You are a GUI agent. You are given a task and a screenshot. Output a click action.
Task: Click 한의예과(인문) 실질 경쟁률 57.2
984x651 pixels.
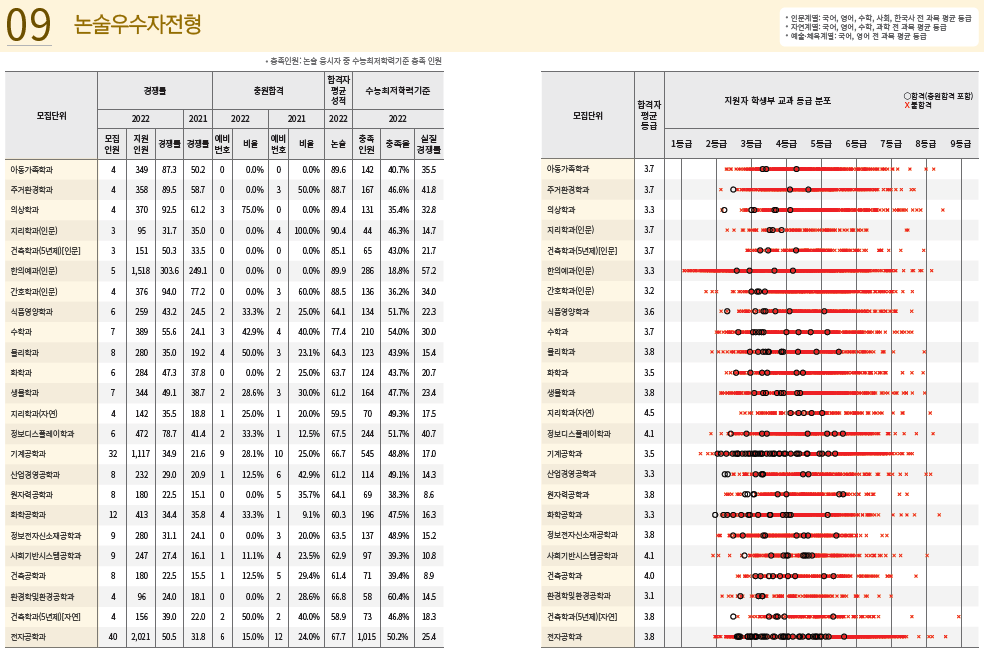pyautogui.click(x=429, y=271)
